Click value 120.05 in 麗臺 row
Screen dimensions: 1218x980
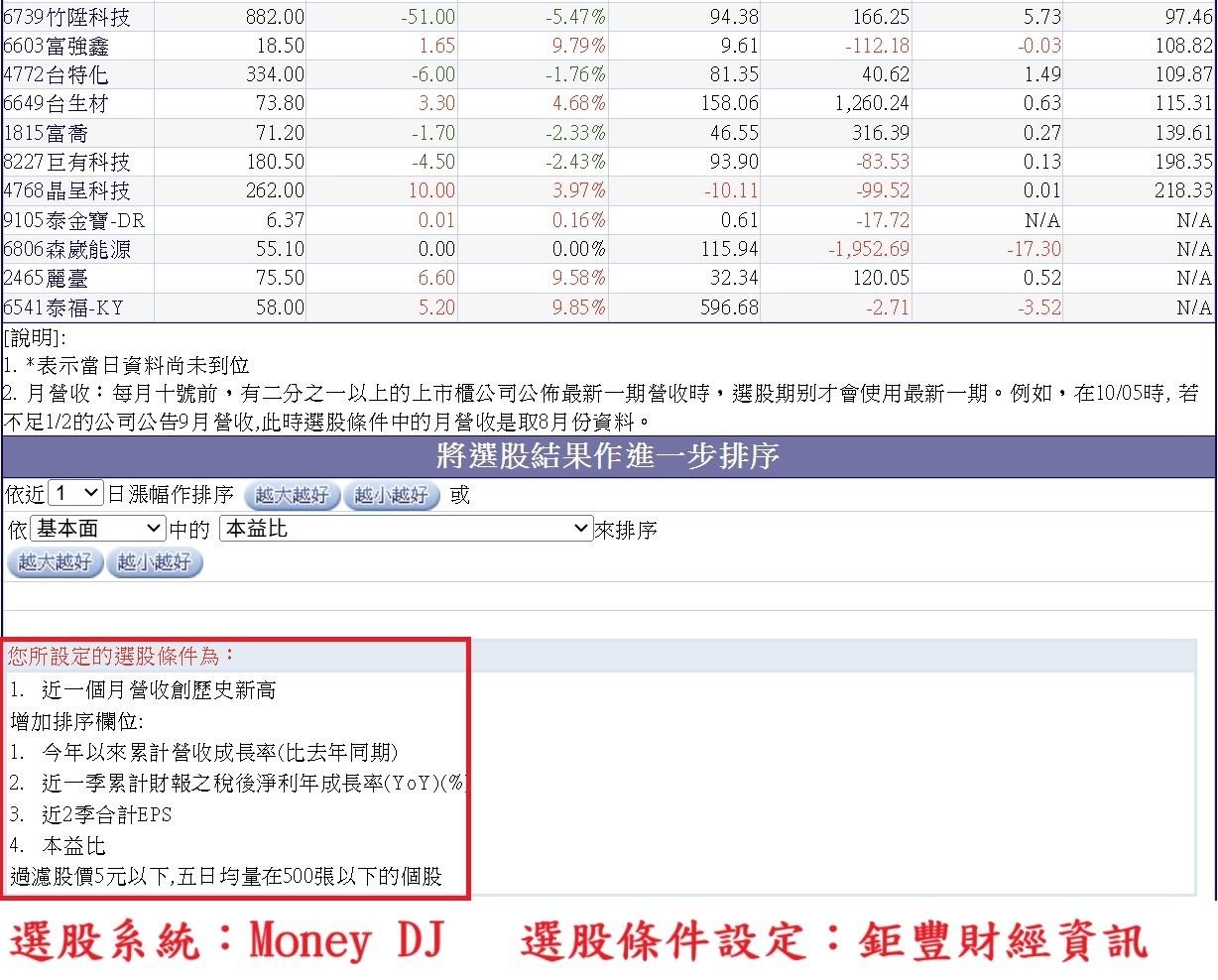coord(881,278)
